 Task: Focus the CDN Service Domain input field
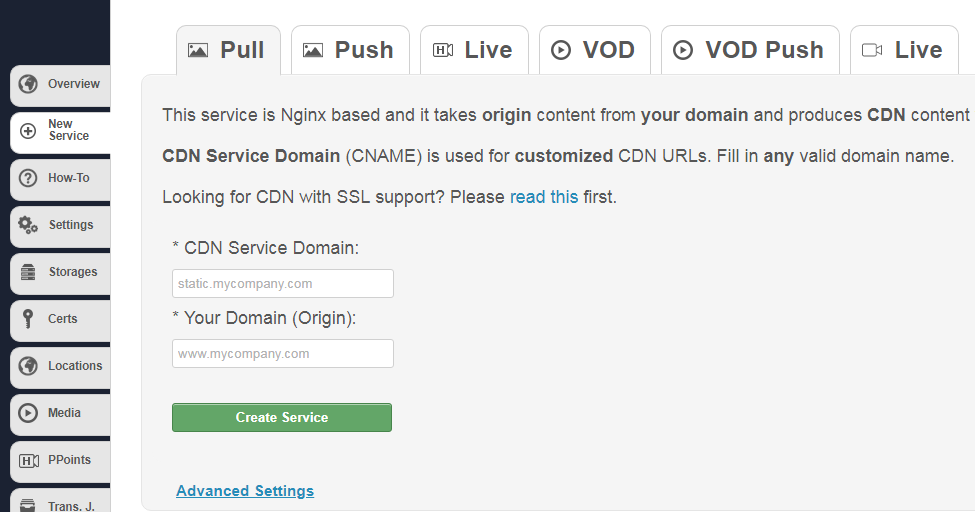[x=283, y=284]
